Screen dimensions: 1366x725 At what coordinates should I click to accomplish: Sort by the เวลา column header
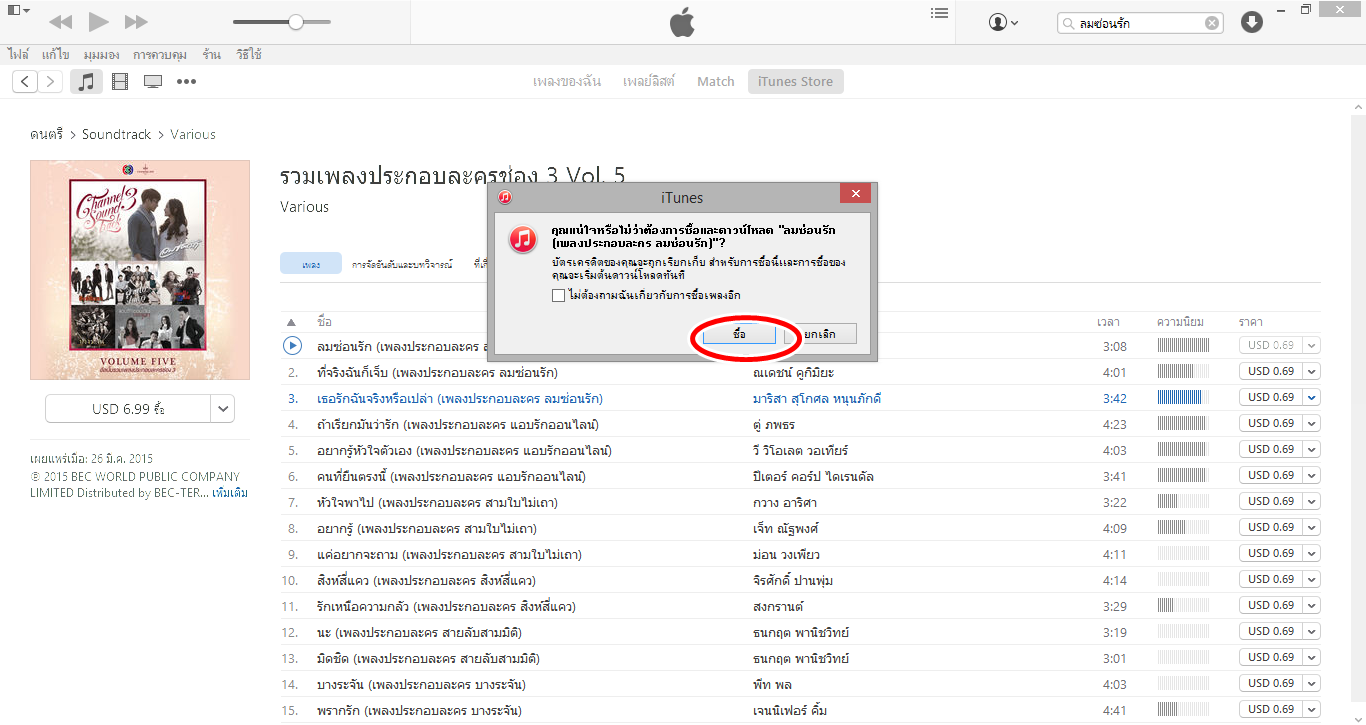pyautogui.click(x=1108, y=322)
